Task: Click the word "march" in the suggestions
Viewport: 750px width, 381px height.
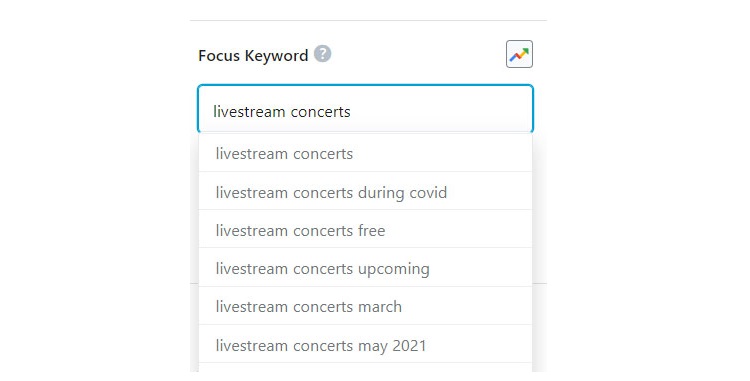Action: [380, 306]
